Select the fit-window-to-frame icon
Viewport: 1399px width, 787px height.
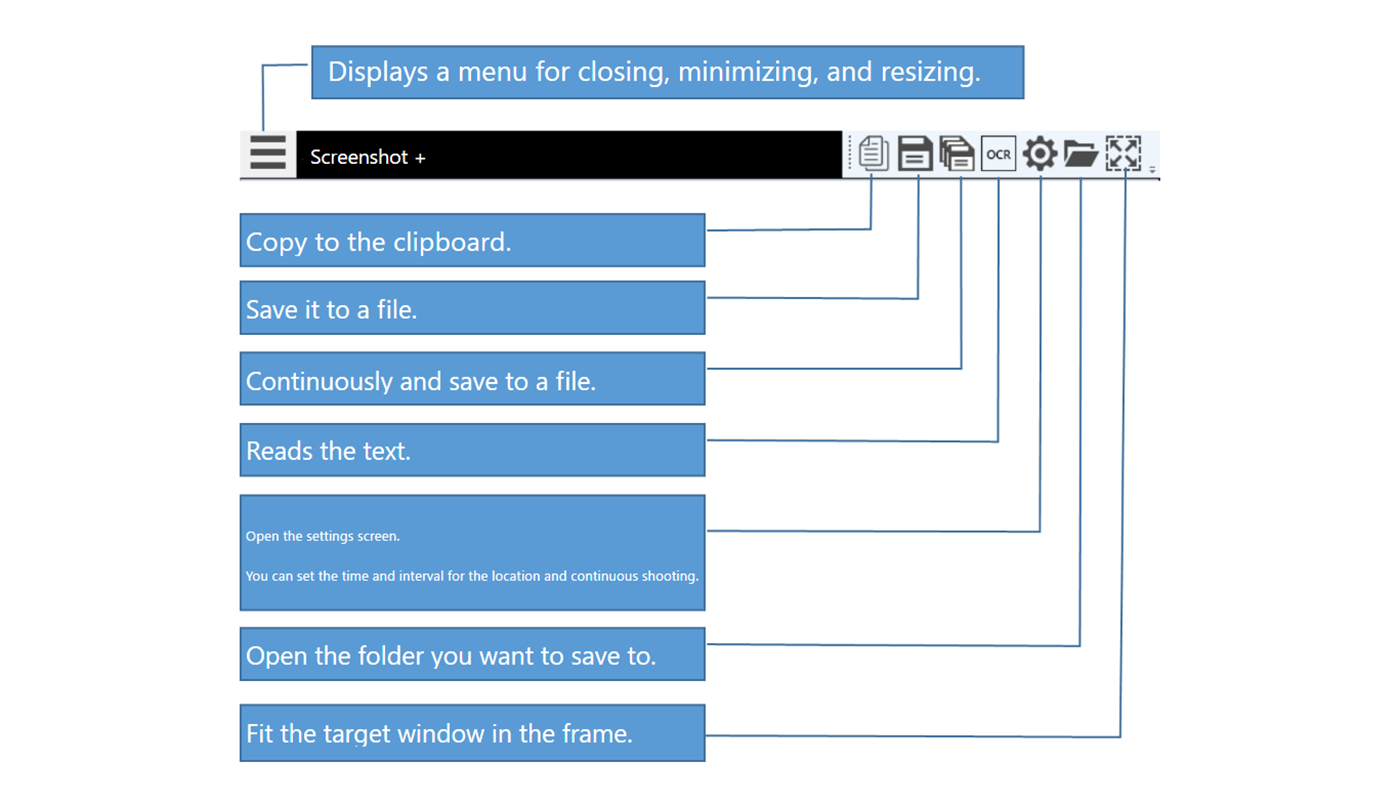coord(1122,154)
